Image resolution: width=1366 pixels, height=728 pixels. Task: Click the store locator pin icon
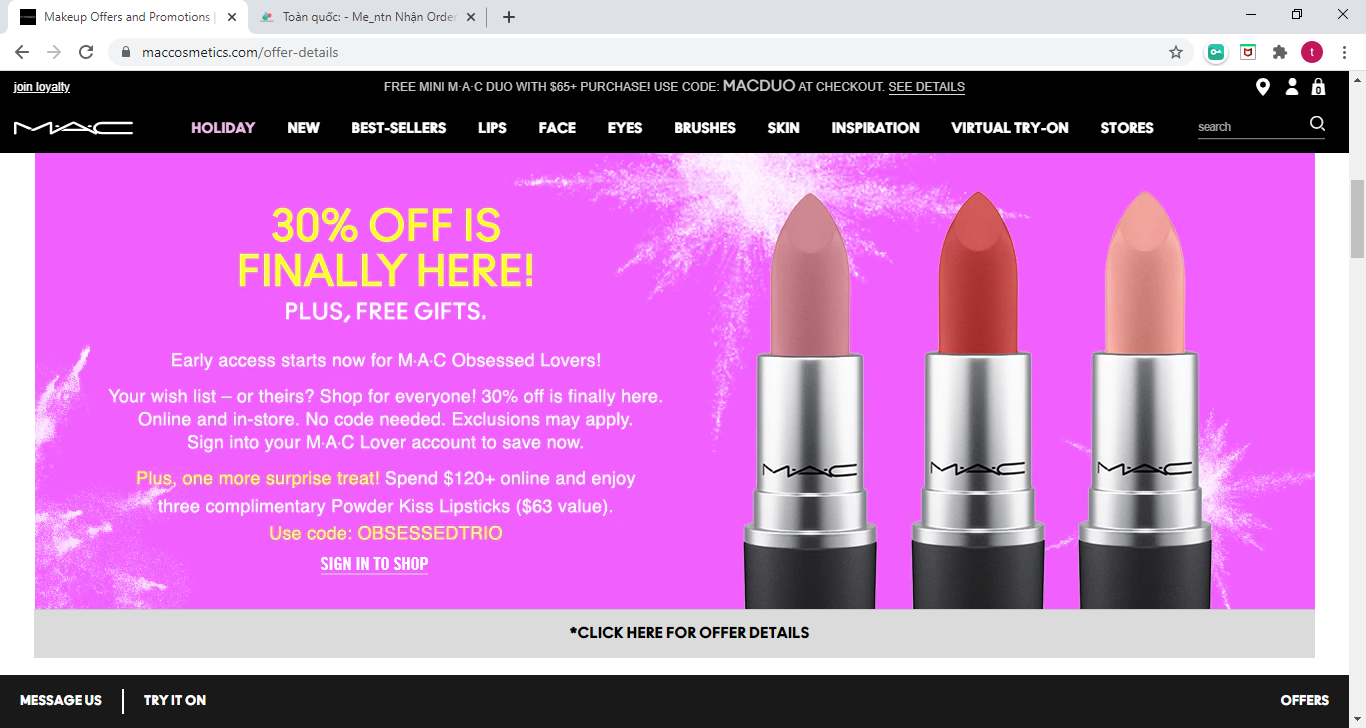1263,87
